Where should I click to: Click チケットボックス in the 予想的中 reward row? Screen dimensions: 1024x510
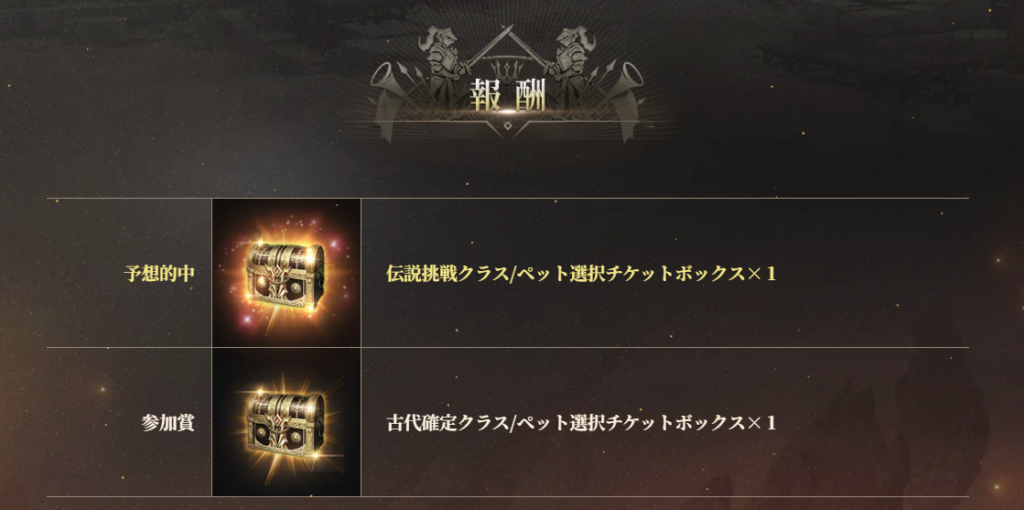[x=675, y=274]
